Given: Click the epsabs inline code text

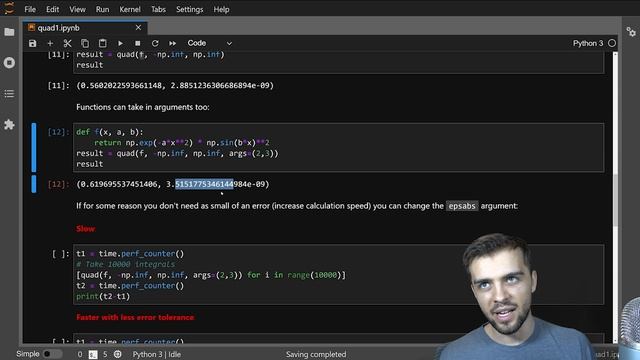Looking at the screenshot, I should [x=462, y=206].
